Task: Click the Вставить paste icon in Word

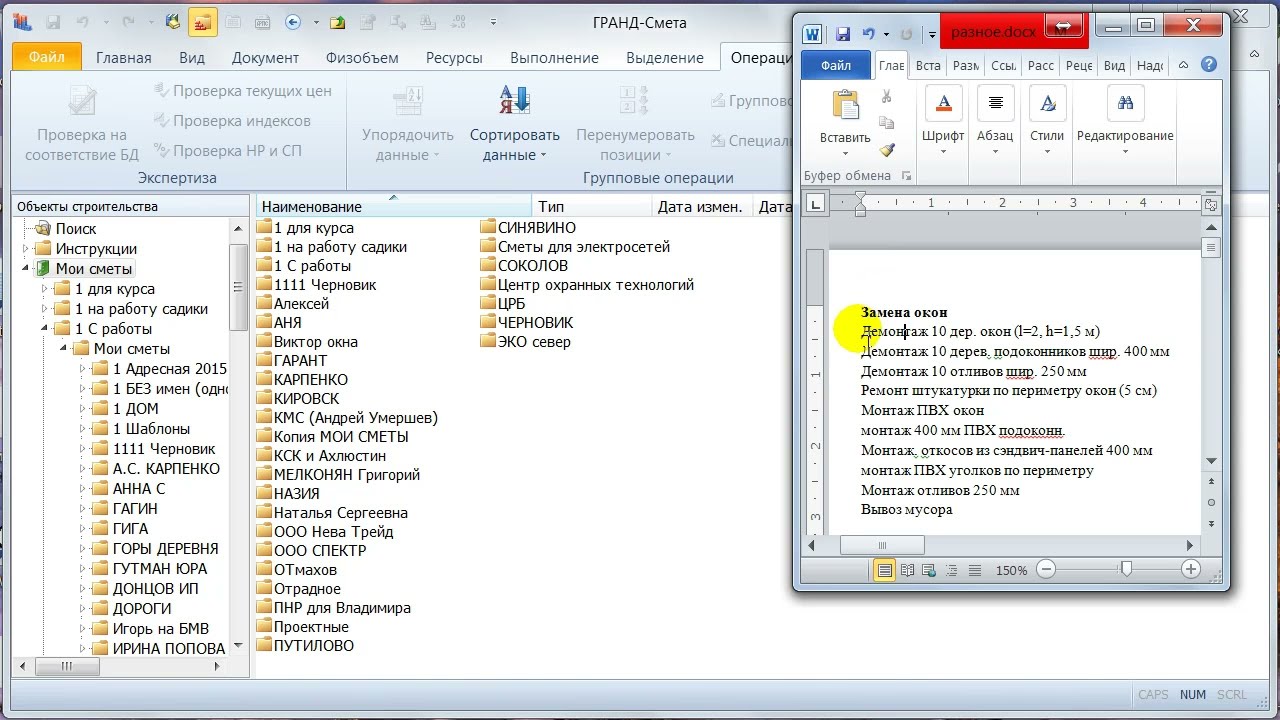Action: pos(846,105)
